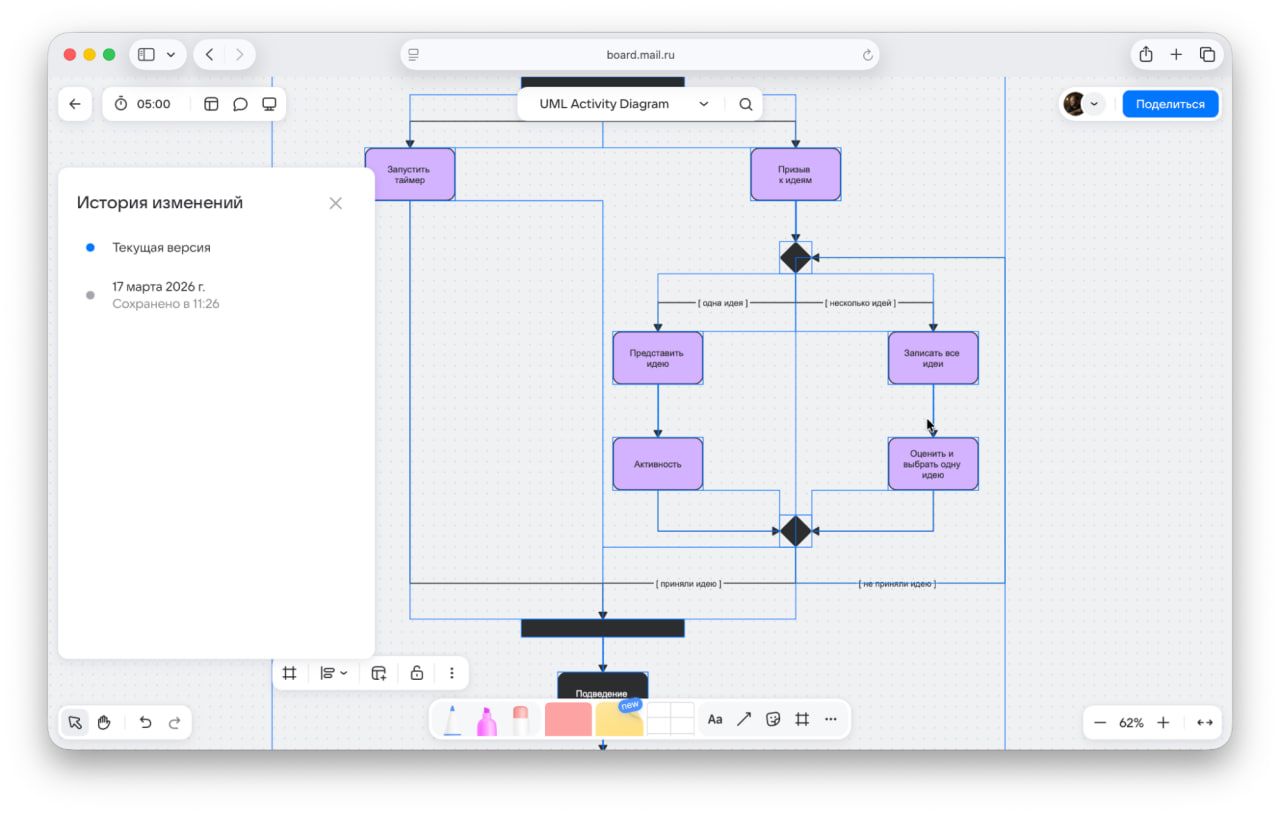Expand the UML Activity Diagram title dropdown
The width and height of the screenshot is (1280, 813).
703,104
